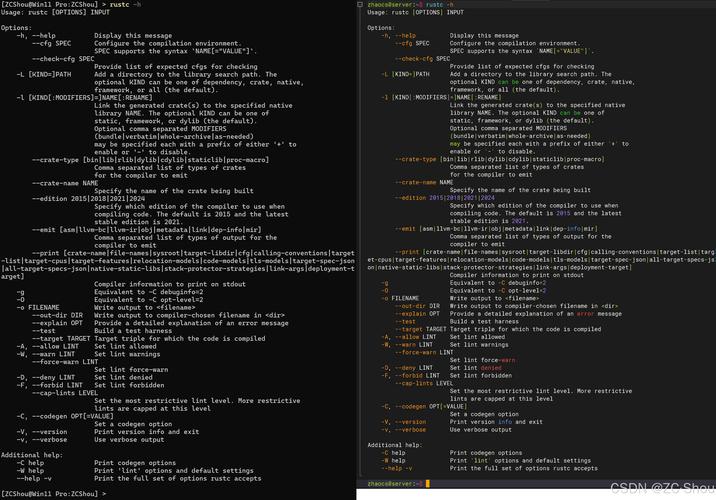Viewport: 716px width, 500px height.
Task: Click '--check-cfg SPEC' in right terminal
Action: [x=422, y=59]
